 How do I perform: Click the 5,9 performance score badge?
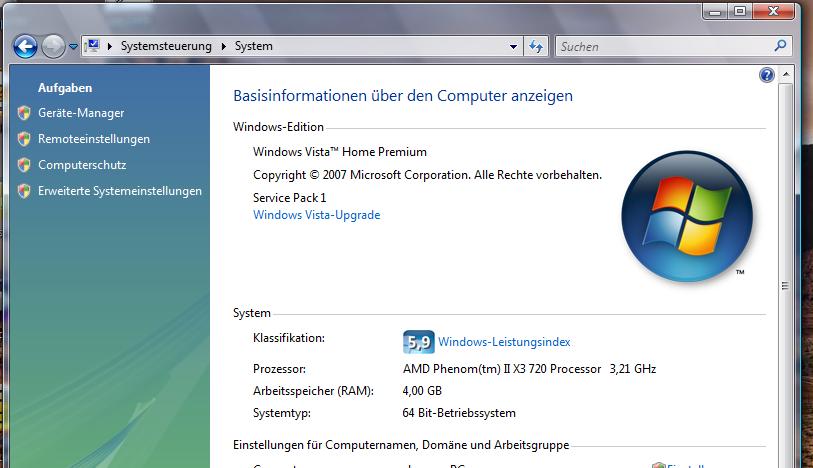click(418, 342)
